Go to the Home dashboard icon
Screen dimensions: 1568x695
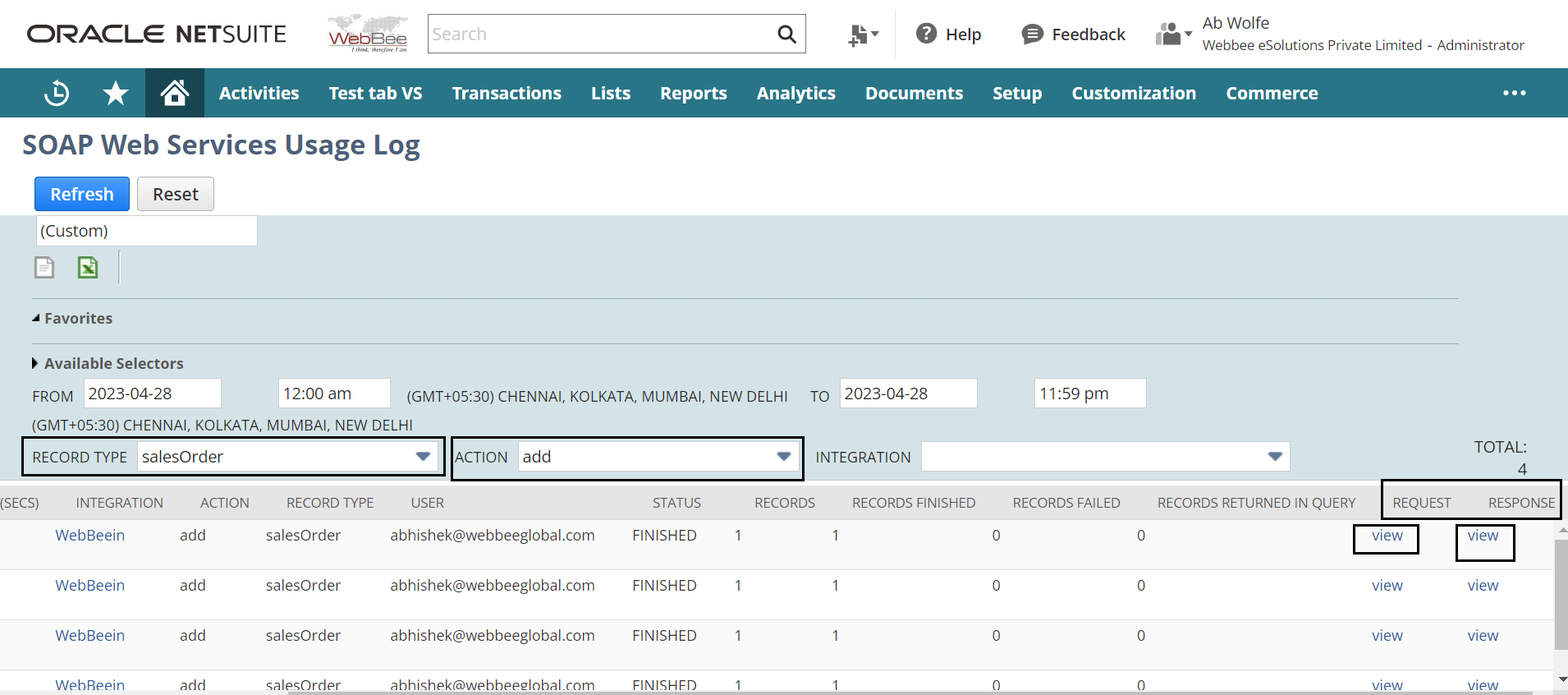coord(174,94)
